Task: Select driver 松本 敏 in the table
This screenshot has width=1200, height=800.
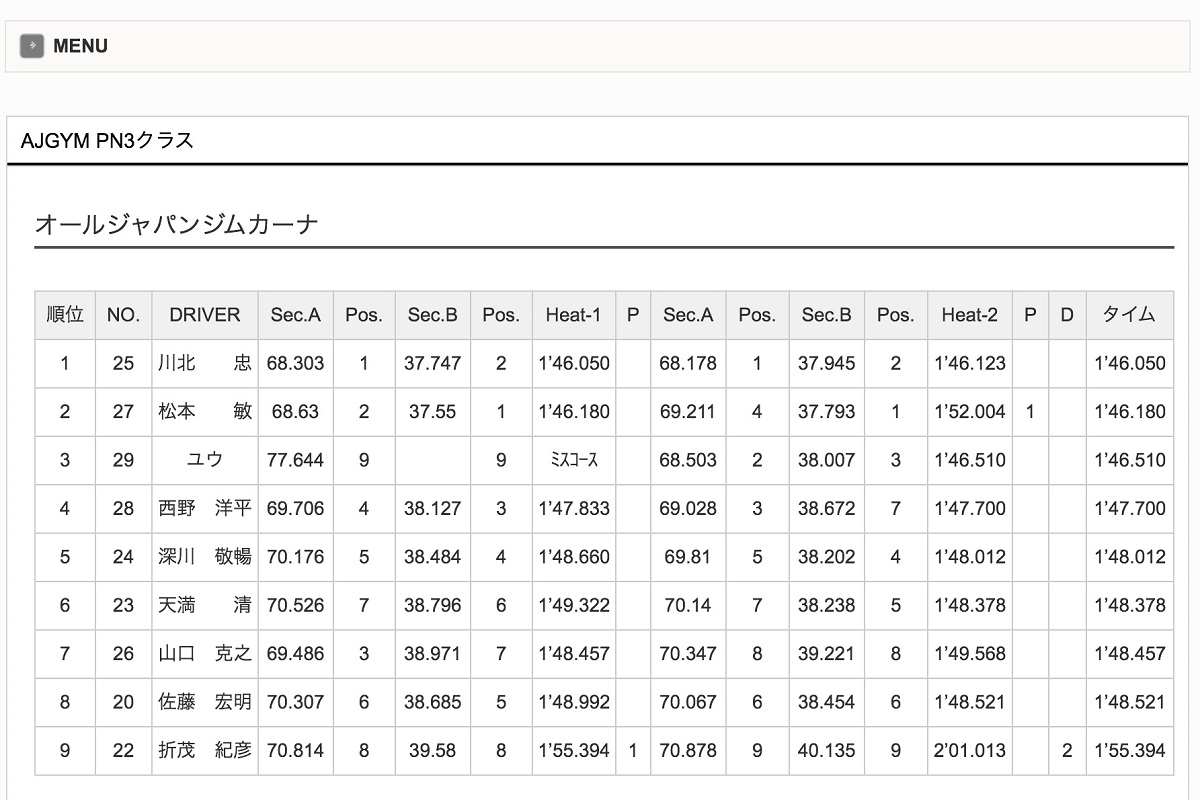Action: point(205,411)
